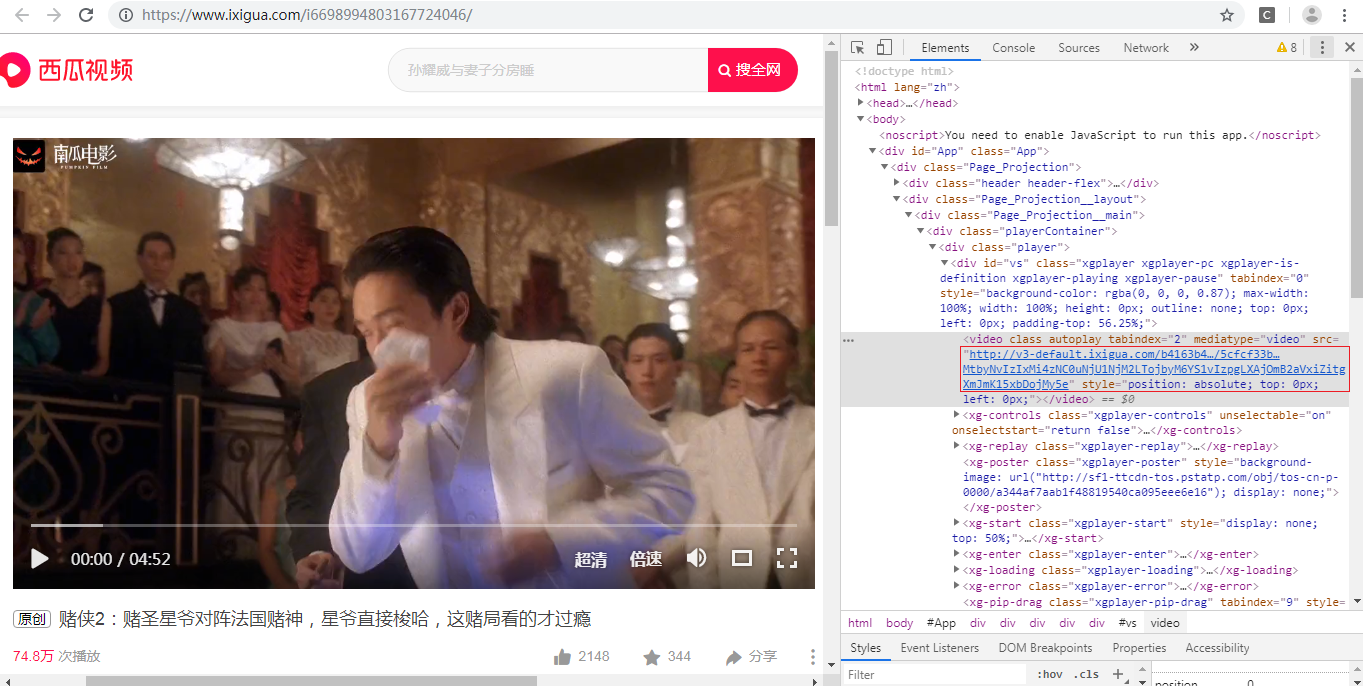Open the browser extension C icon
This screenshot has height=686, width=1363.
pos(1266,15)
